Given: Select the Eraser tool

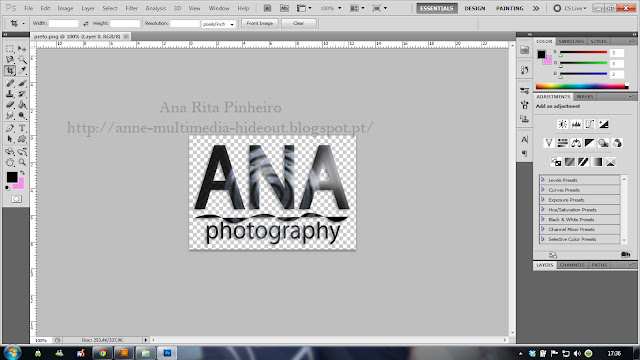Looking at the screenshot, I should (x=10, y=105).
